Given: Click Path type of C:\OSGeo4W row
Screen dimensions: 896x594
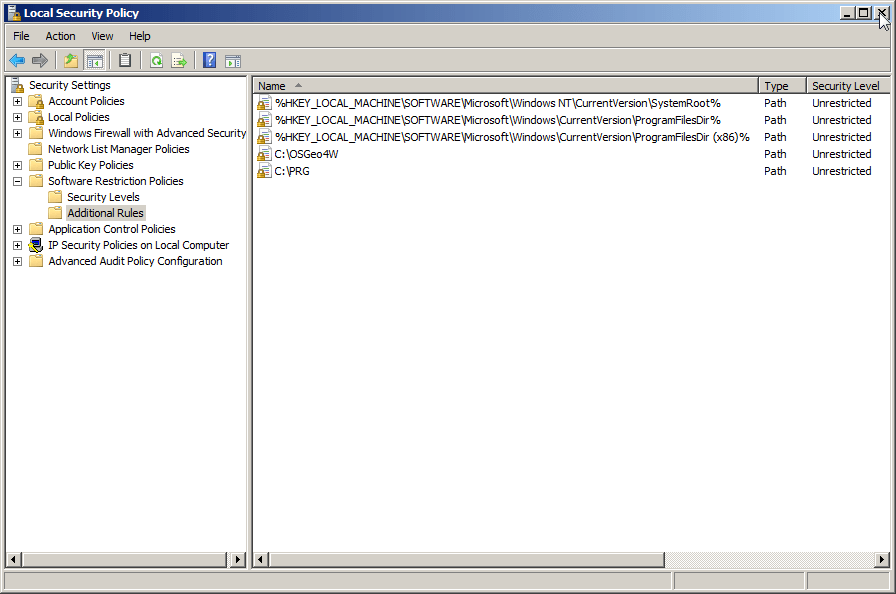Looking at the screenshot, I should [775, 154].
